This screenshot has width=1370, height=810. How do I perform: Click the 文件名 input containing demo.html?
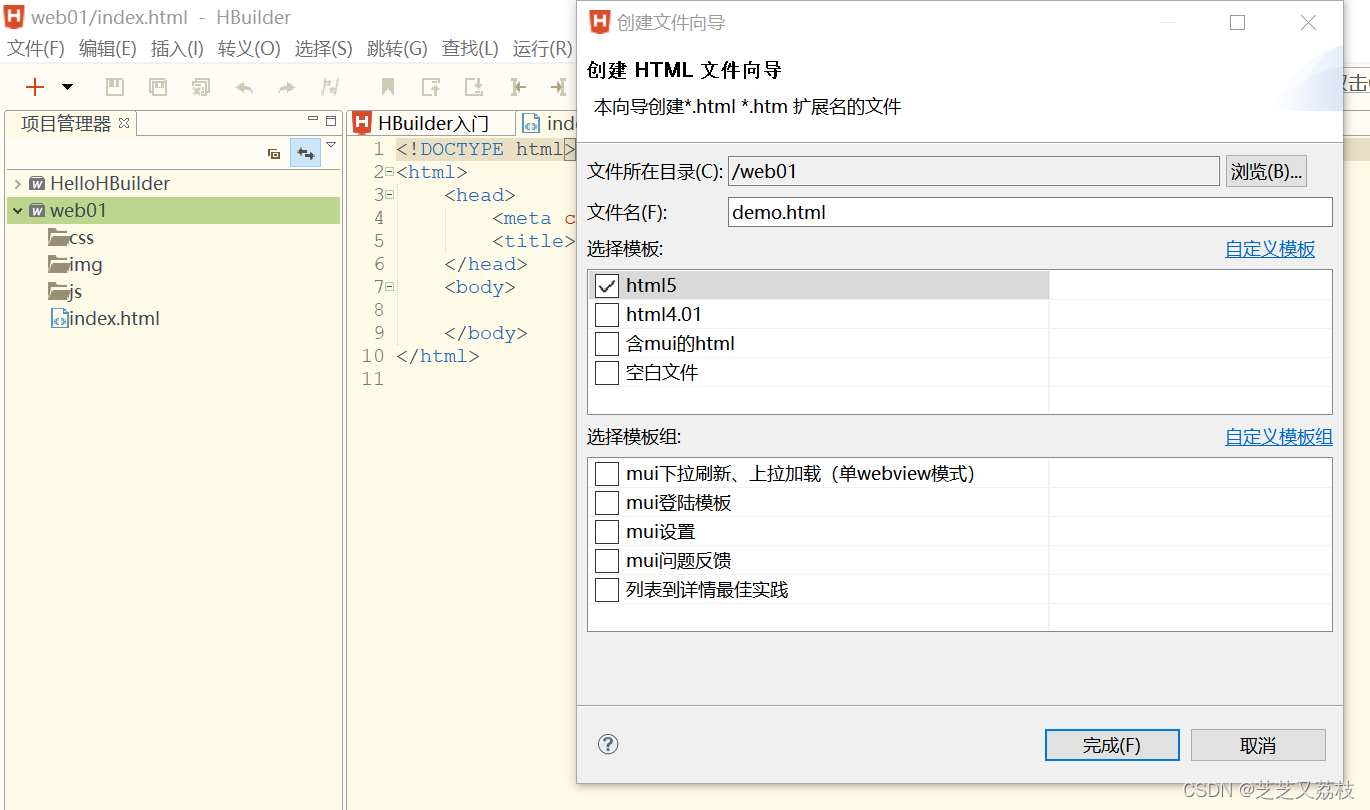[x=1030, y=212]
